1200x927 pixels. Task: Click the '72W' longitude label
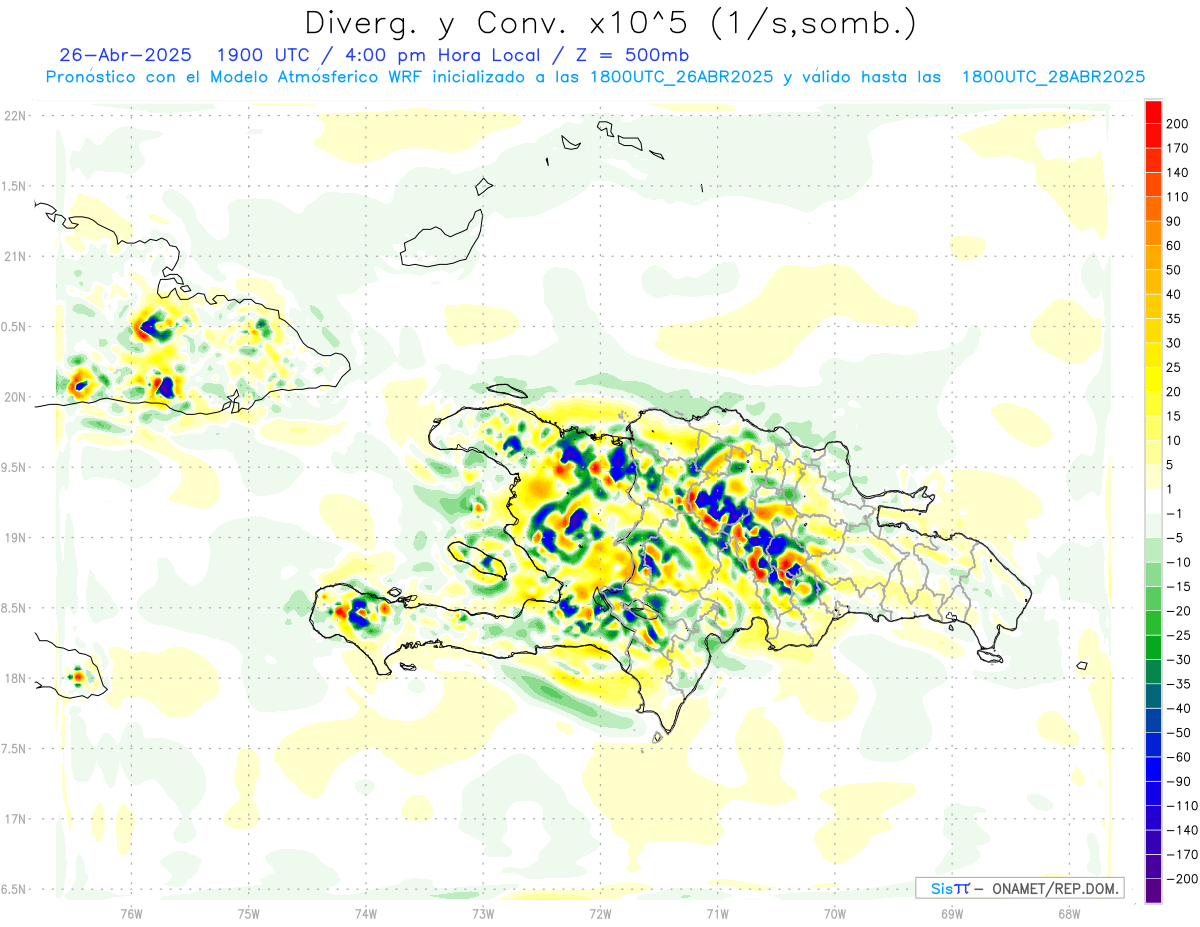(600, 913)
